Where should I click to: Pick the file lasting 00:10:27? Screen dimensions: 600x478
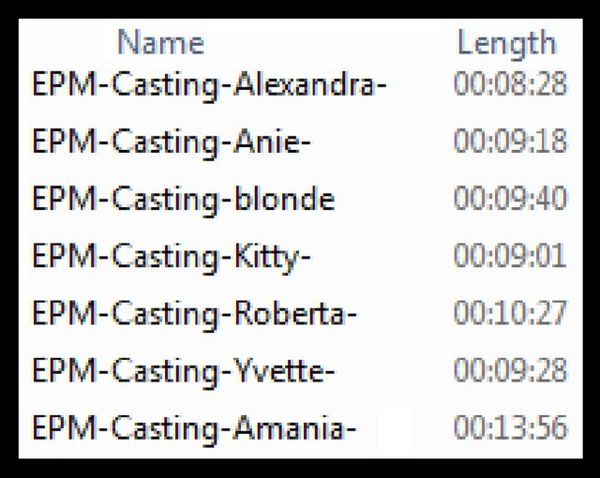(194, 314)
